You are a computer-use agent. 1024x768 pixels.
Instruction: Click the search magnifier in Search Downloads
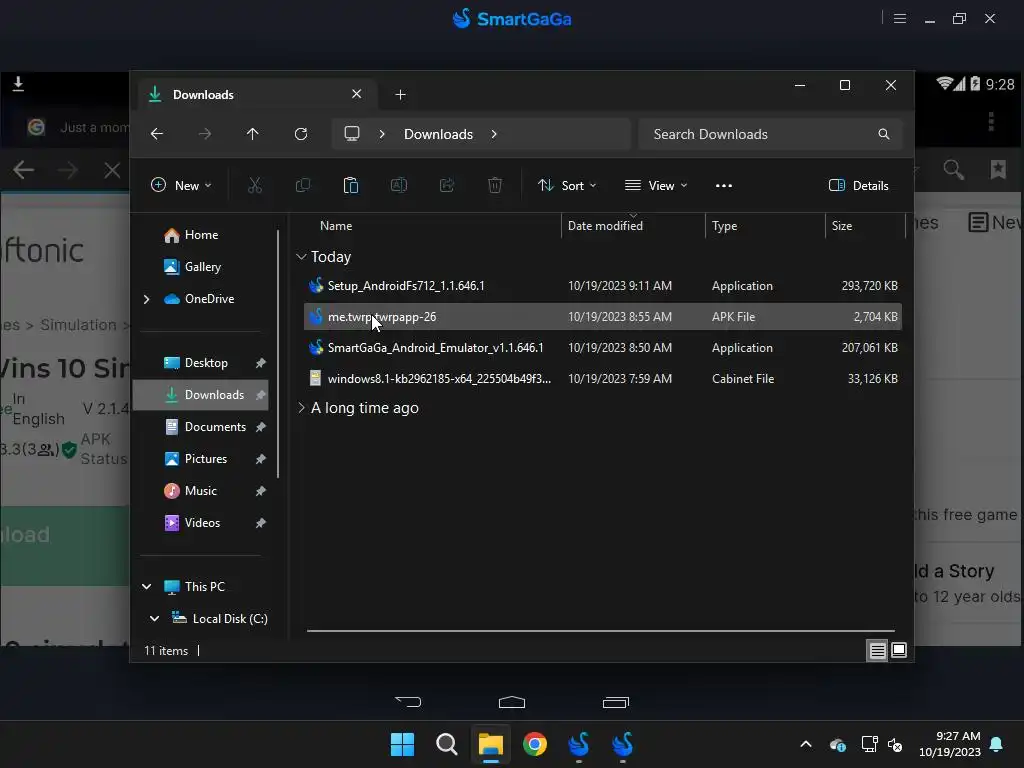click(x=884, y=134)
